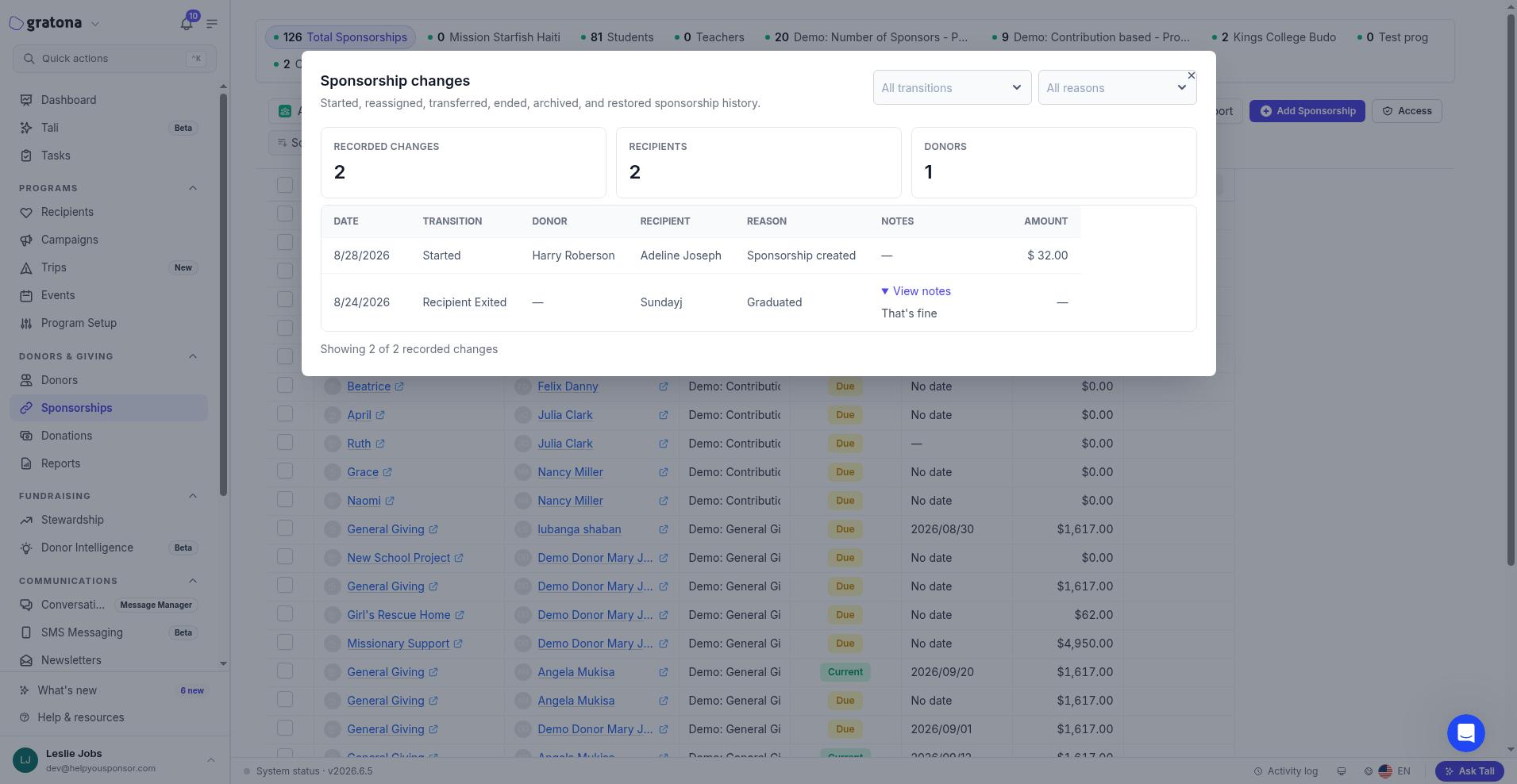This screenshot has width=1517, height=784.
Task: Click the SMS Messaging icon
Action: pyautogui.click(x=26, y=632)
